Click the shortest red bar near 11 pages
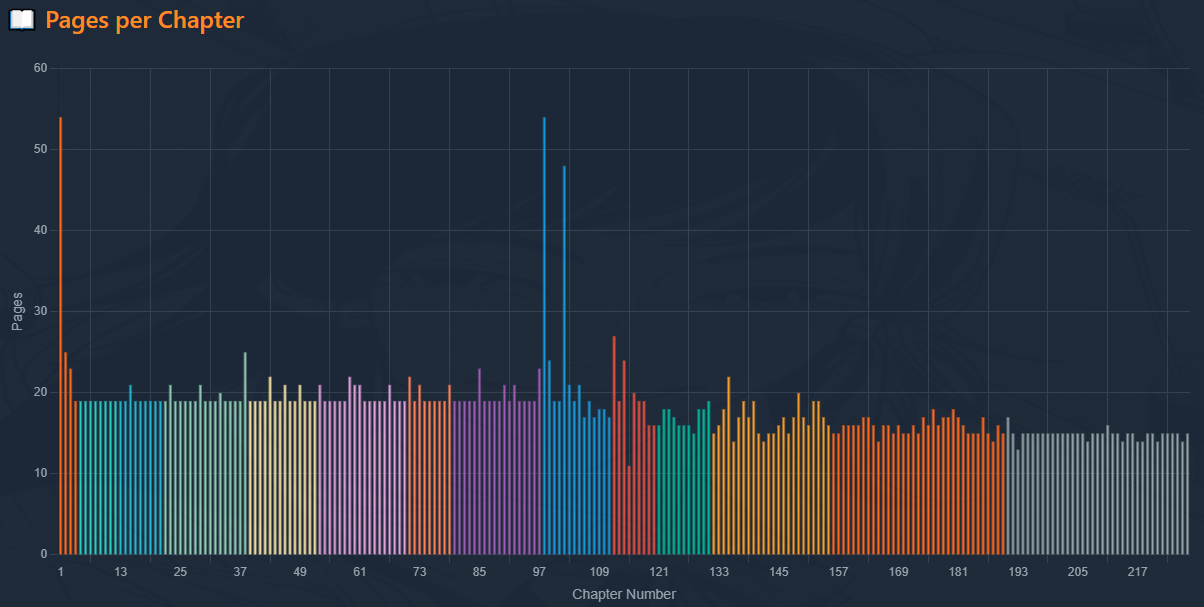Viewport: 1204px width, 607px height. (x=629, y=510)
